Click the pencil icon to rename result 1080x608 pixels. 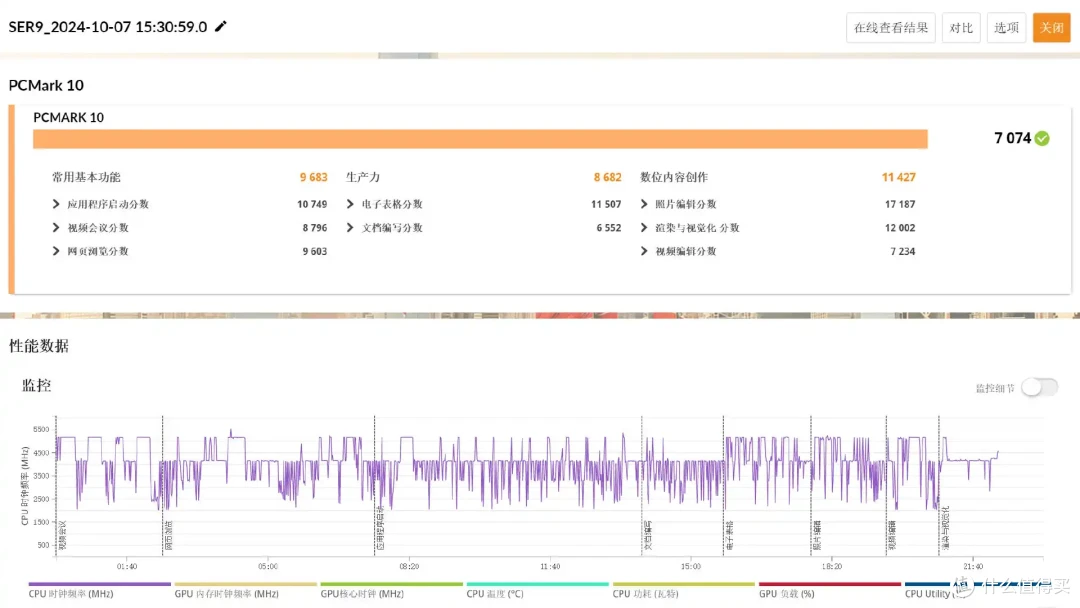220,26
